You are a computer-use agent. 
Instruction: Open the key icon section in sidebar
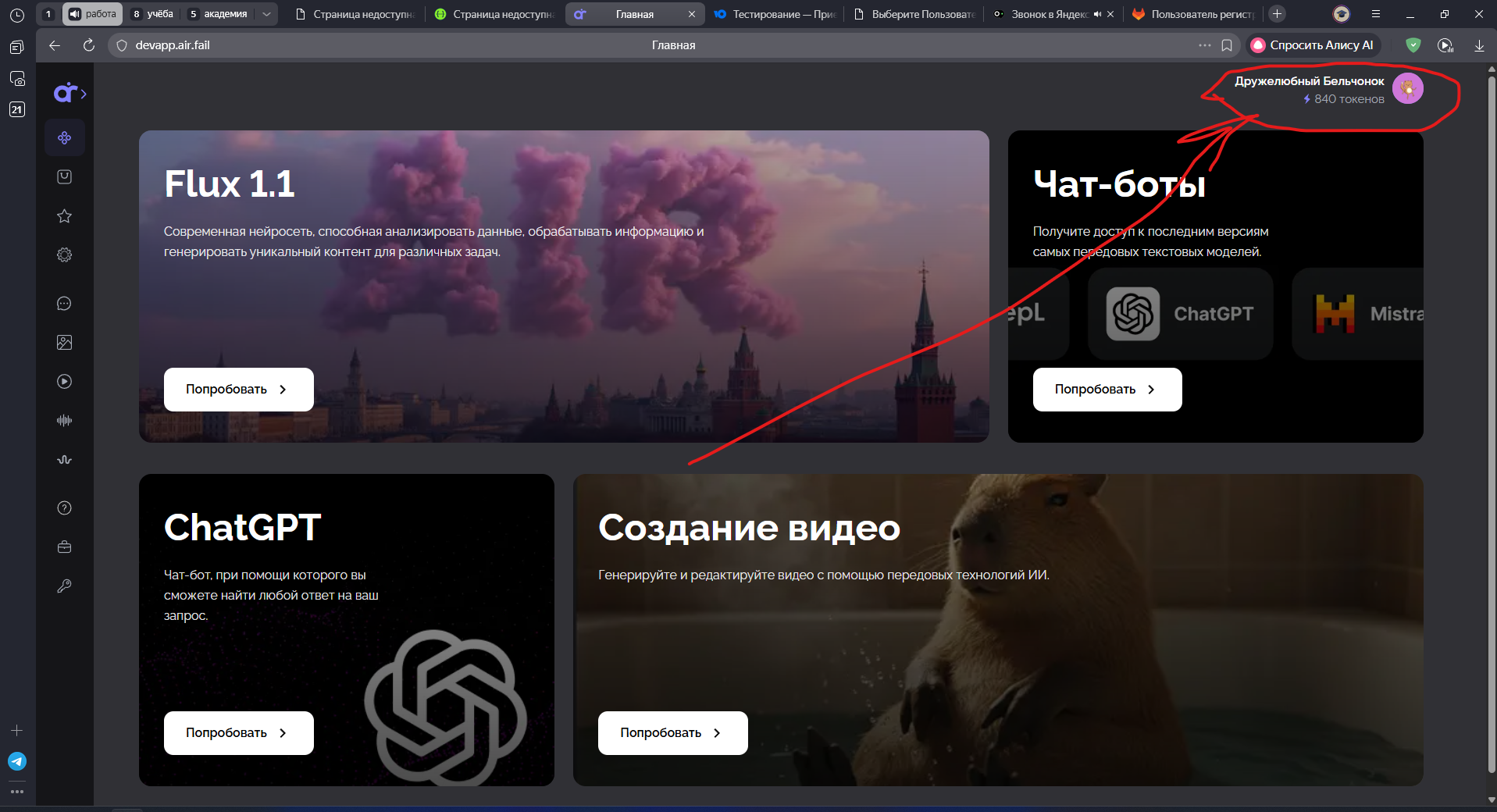65,586
